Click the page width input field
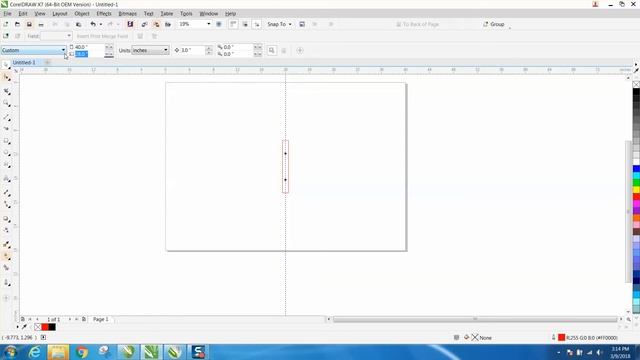The height and width of the screenshot is (360, 640). coord(89,47)
